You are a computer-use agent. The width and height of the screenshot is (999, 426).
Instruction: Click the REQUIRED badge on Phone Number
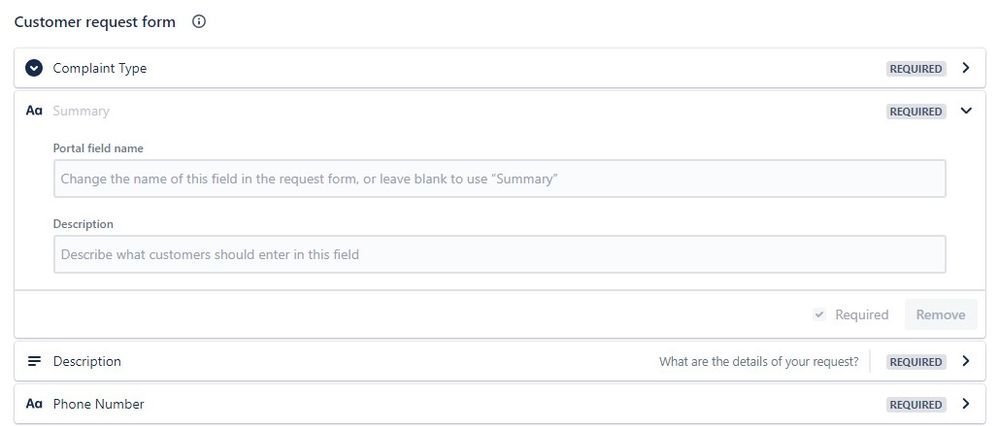(x=915, y=405)
